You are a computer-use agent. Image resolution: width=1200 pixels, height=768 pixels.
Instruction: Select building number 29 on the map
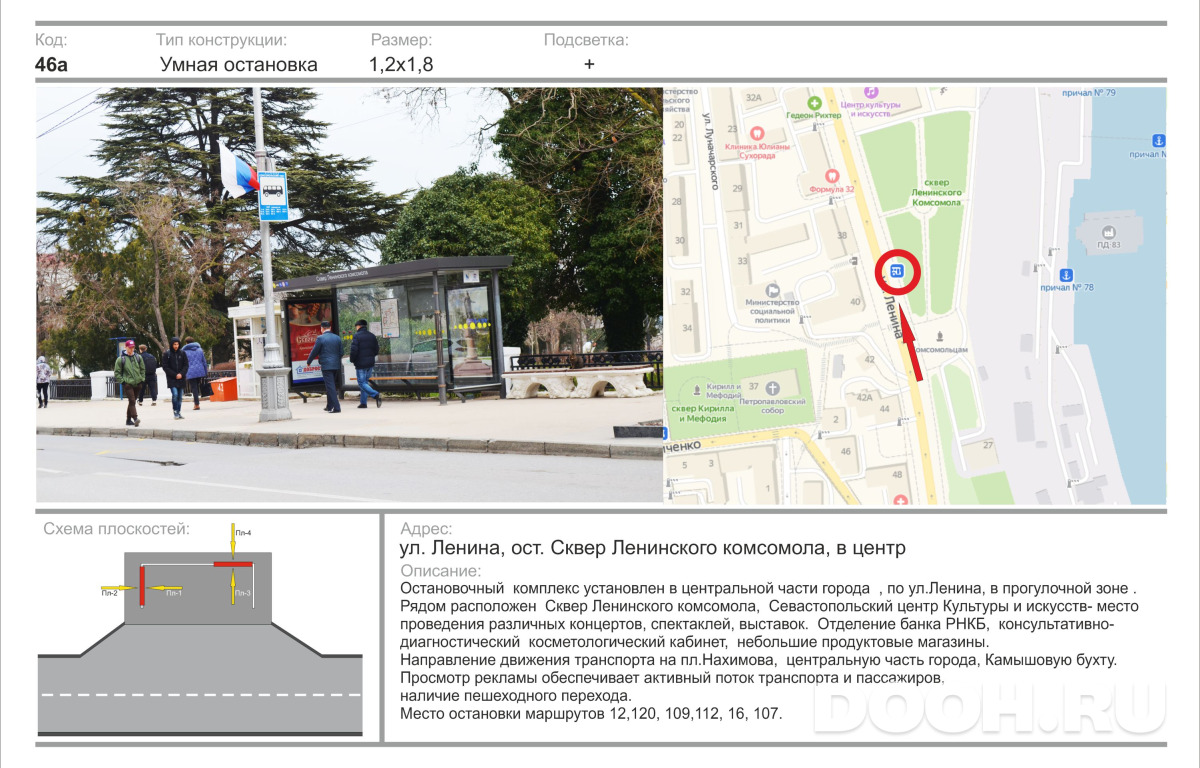738,188
